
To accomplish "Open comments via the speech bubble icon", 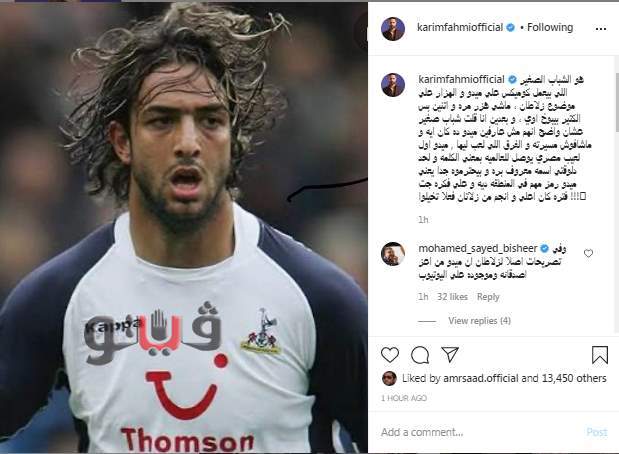I will 420,355.
